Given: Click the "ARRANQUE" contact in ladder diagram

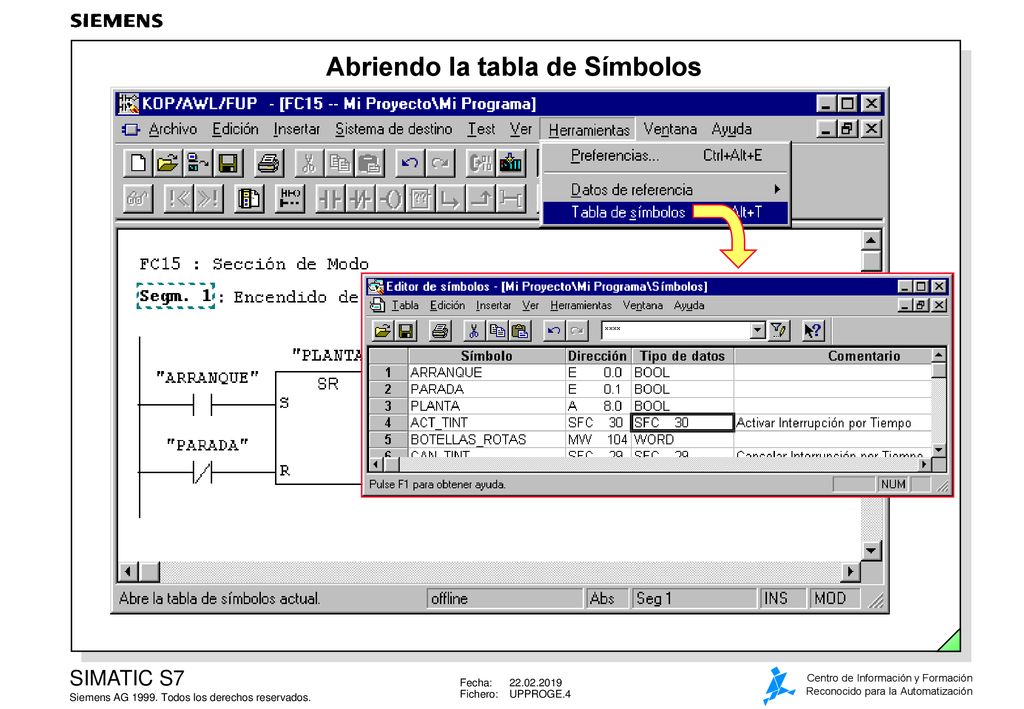Looking at the screenshot, I should 202,405.
